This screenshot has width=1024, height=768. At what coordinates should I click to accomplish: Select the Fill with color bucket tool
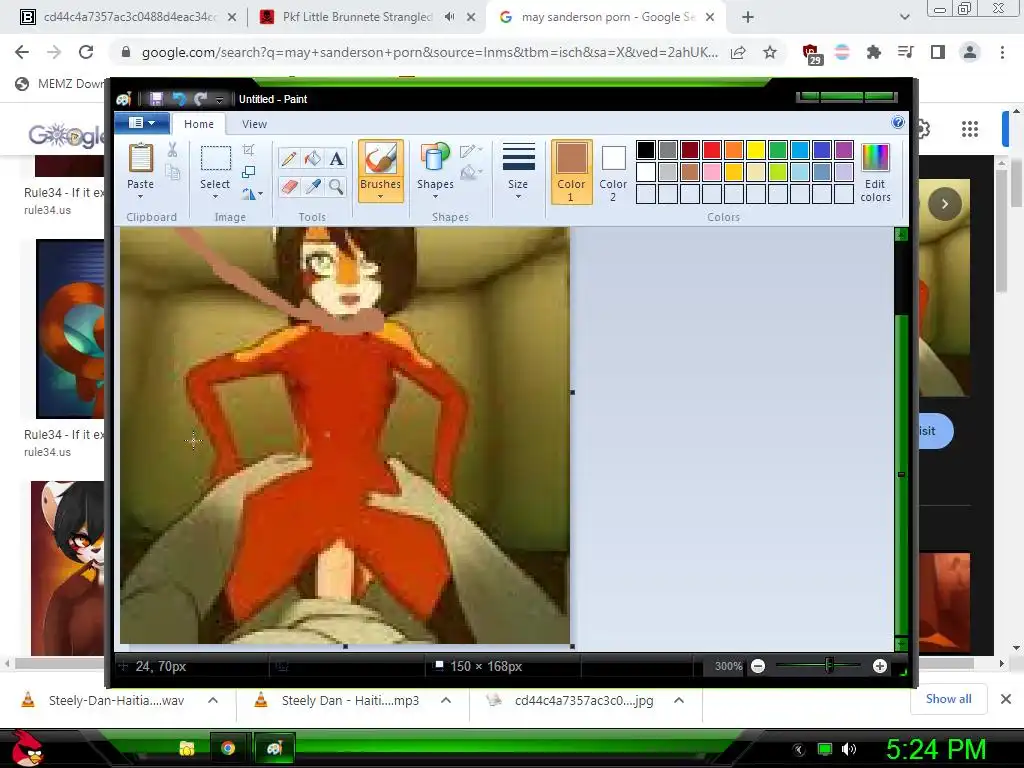[313, 158]
